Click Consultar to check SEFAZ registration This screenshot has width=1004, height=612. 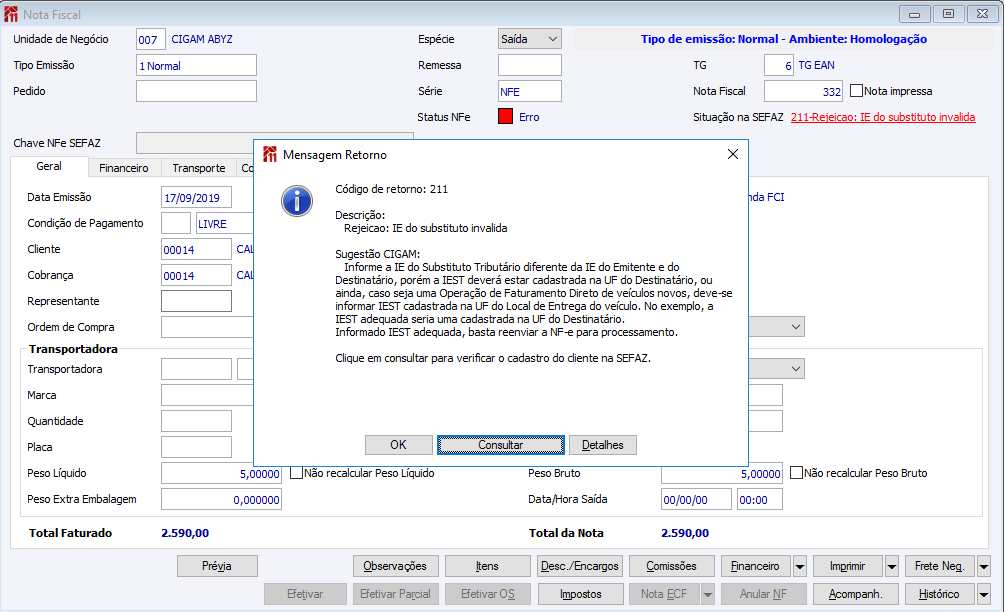point(501,445)
